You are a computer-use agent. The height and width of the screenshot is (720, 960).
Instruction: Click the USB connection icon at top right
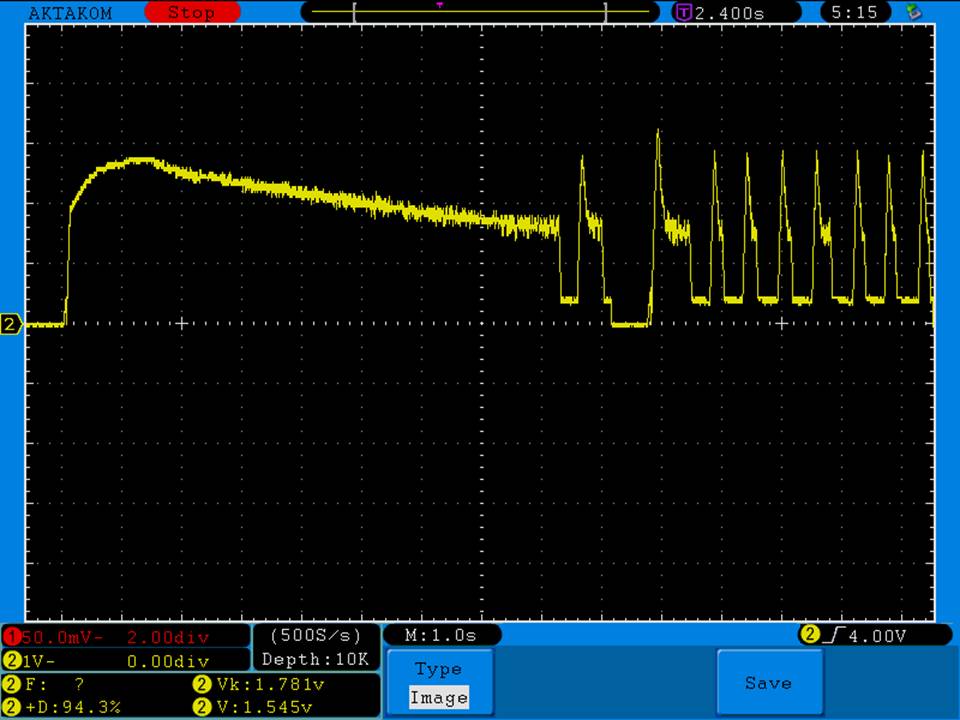912,13
